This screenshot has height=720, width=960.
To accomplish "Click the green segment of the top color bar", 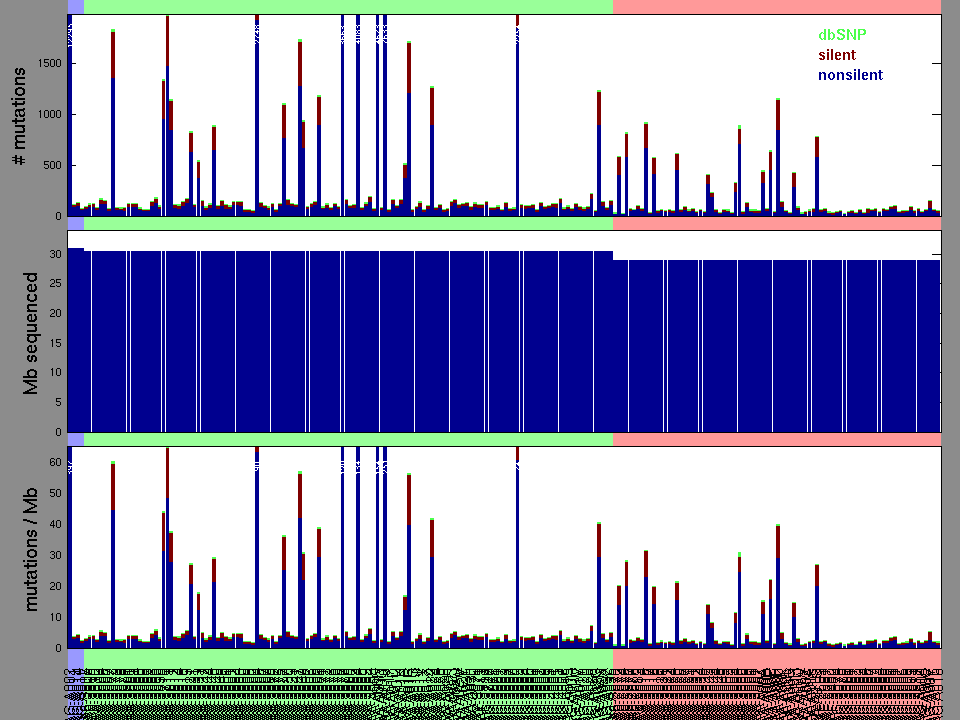I will click(348, 7).
